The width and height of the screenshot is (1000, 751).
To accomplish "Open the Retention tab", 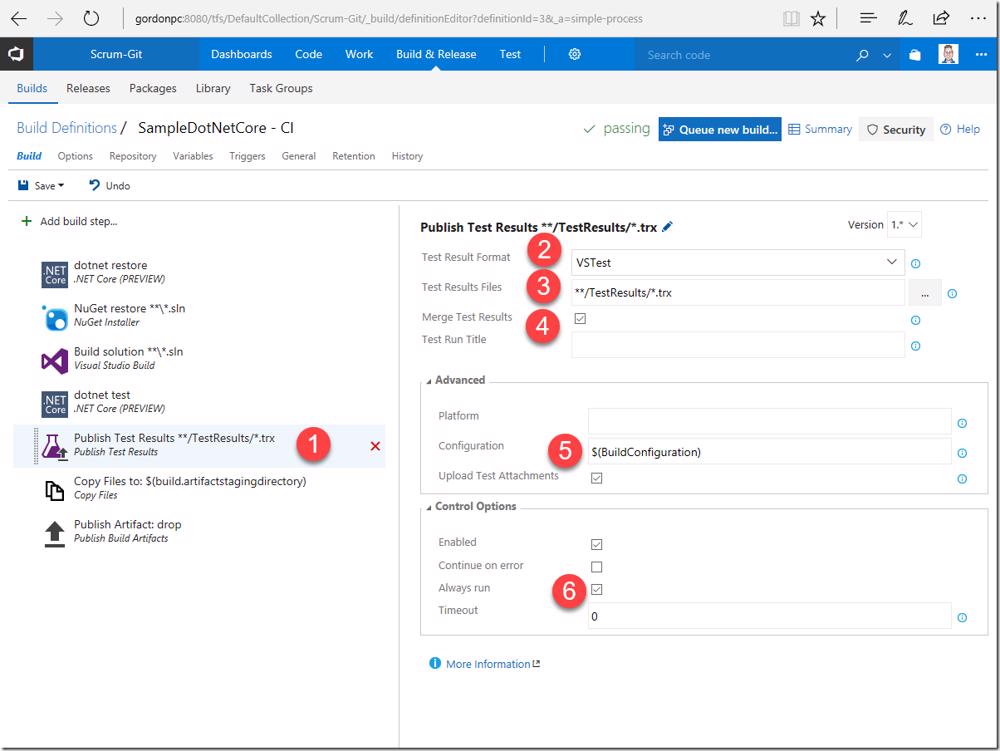I will coord(353,156).
